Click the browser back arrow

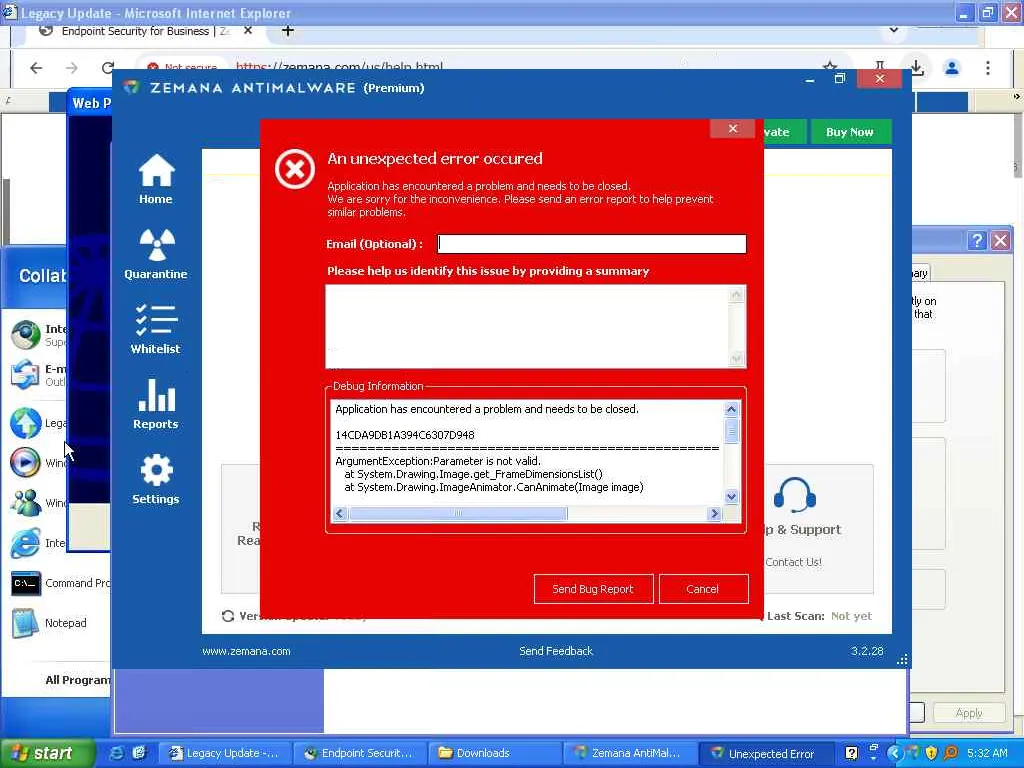[x=36, y=67]
